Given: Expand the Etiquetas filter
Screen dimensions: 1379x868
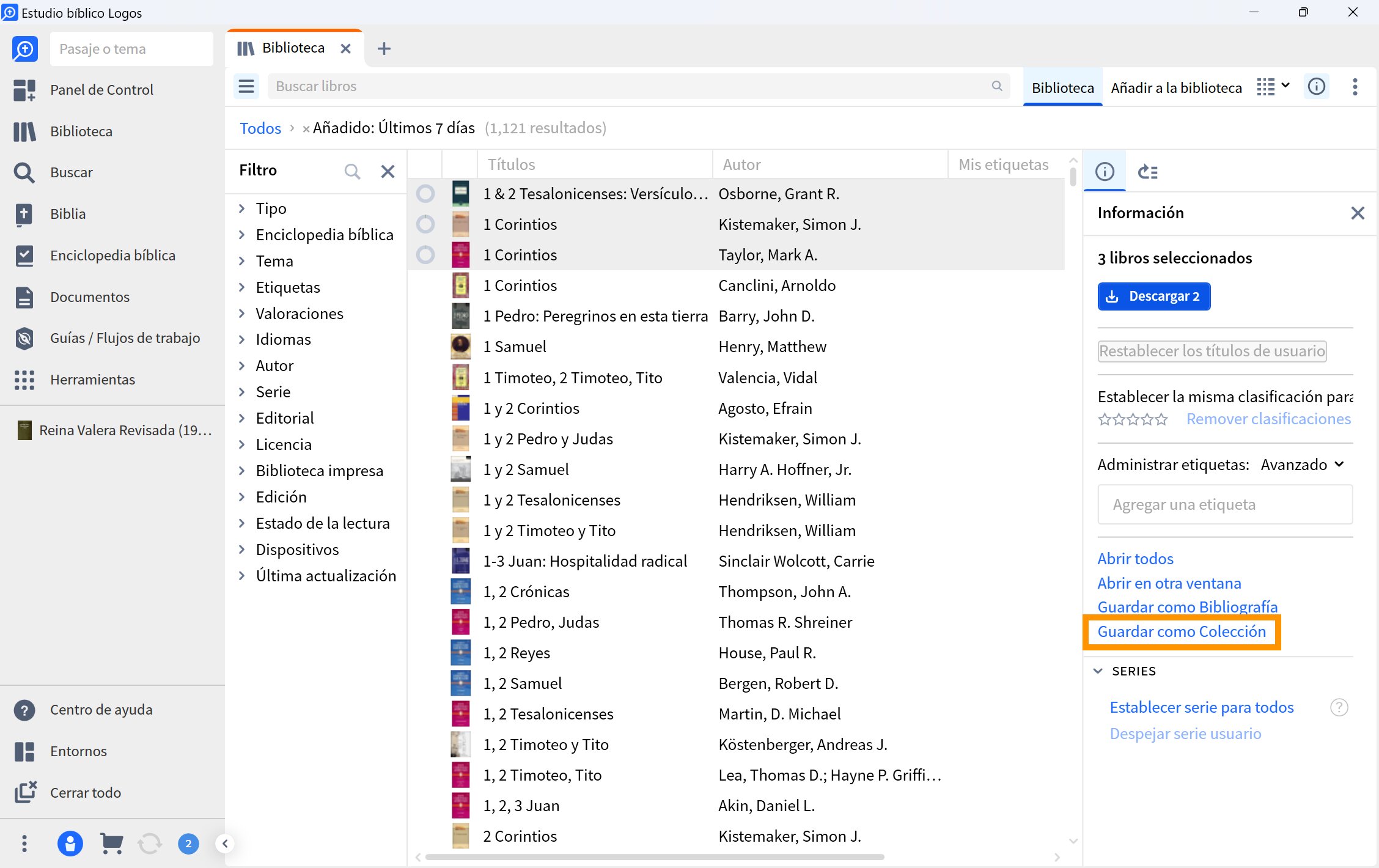Looking at the screenshot, I should click(x=242, y=287).
